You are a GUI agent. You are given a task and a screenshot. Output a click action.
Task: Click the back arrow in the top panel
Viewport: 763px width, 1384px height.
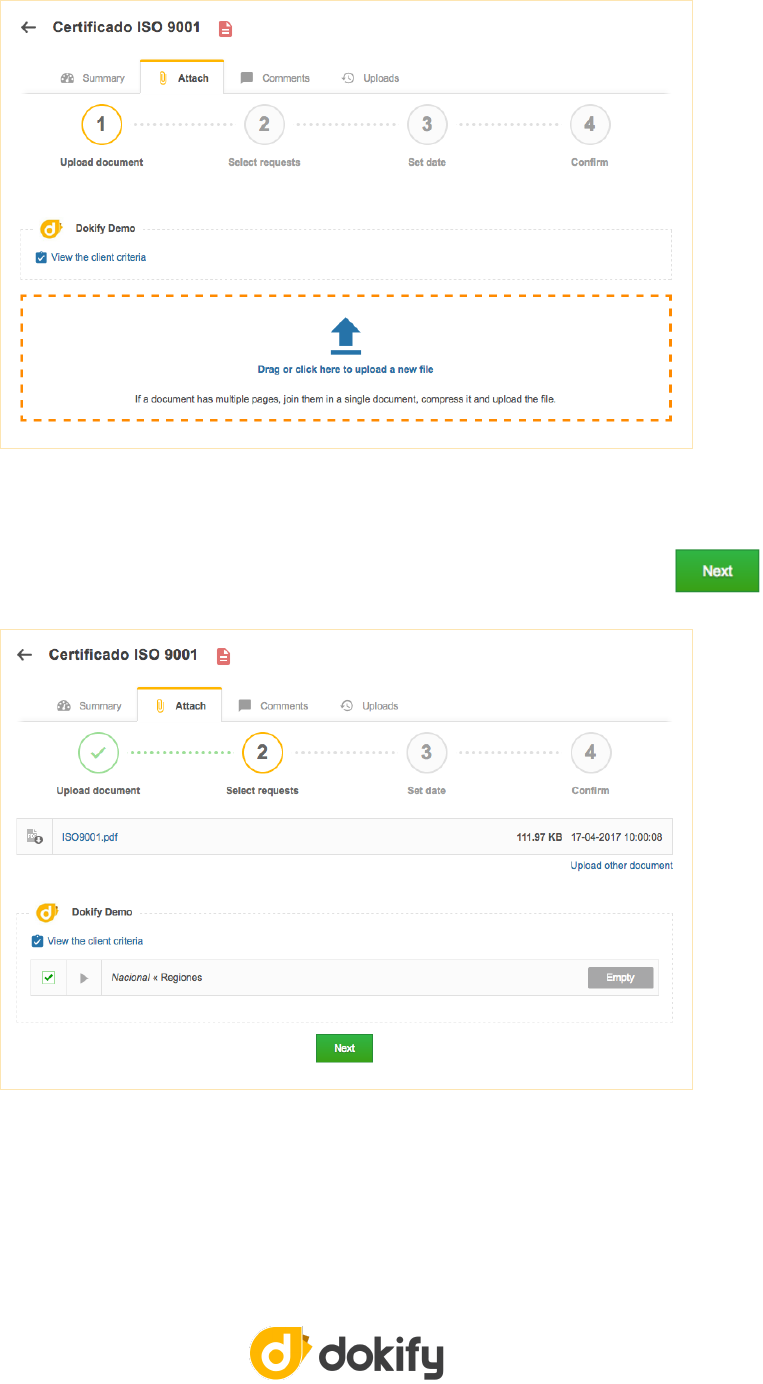29,28
